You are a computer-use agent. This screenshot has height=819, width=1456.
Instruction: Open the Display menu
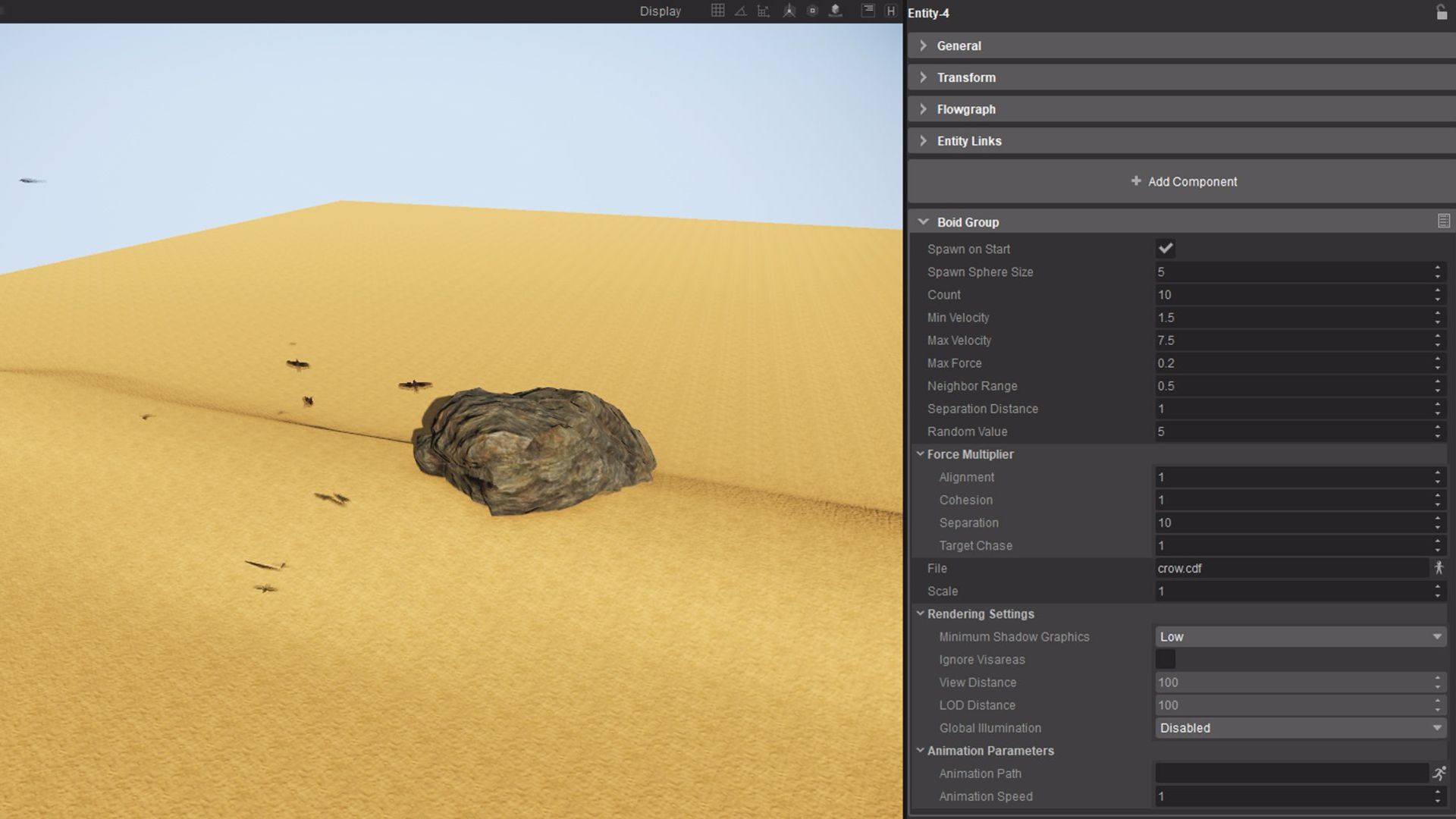click(x=659, y=11)
